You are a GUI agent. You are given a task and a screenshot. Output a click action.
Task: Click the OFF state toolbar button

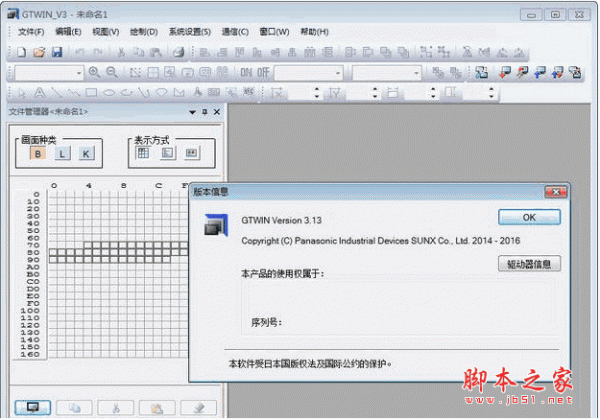pyautogui.click(x=263, y=72)
